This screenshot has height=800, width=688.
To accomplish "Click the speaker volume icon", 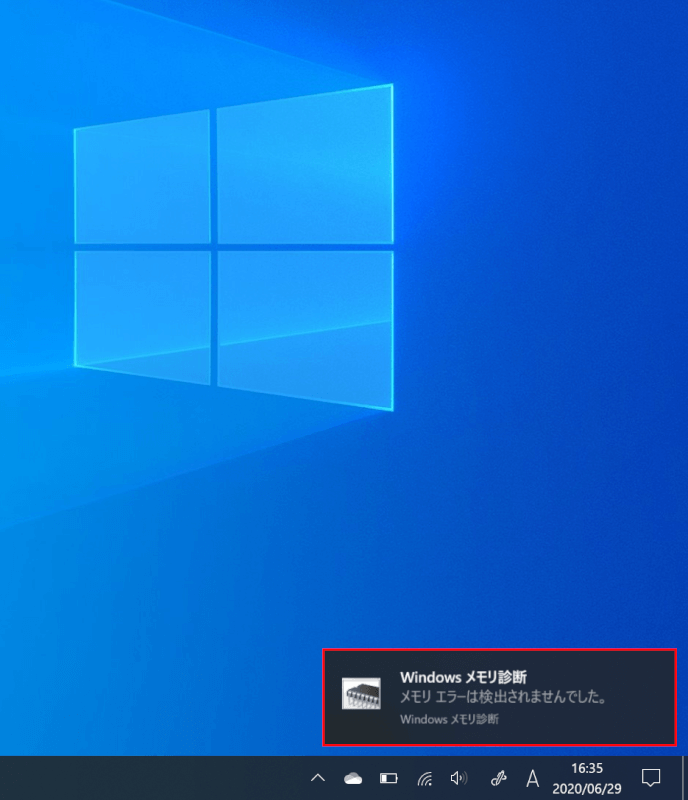I will coord(459,777).
